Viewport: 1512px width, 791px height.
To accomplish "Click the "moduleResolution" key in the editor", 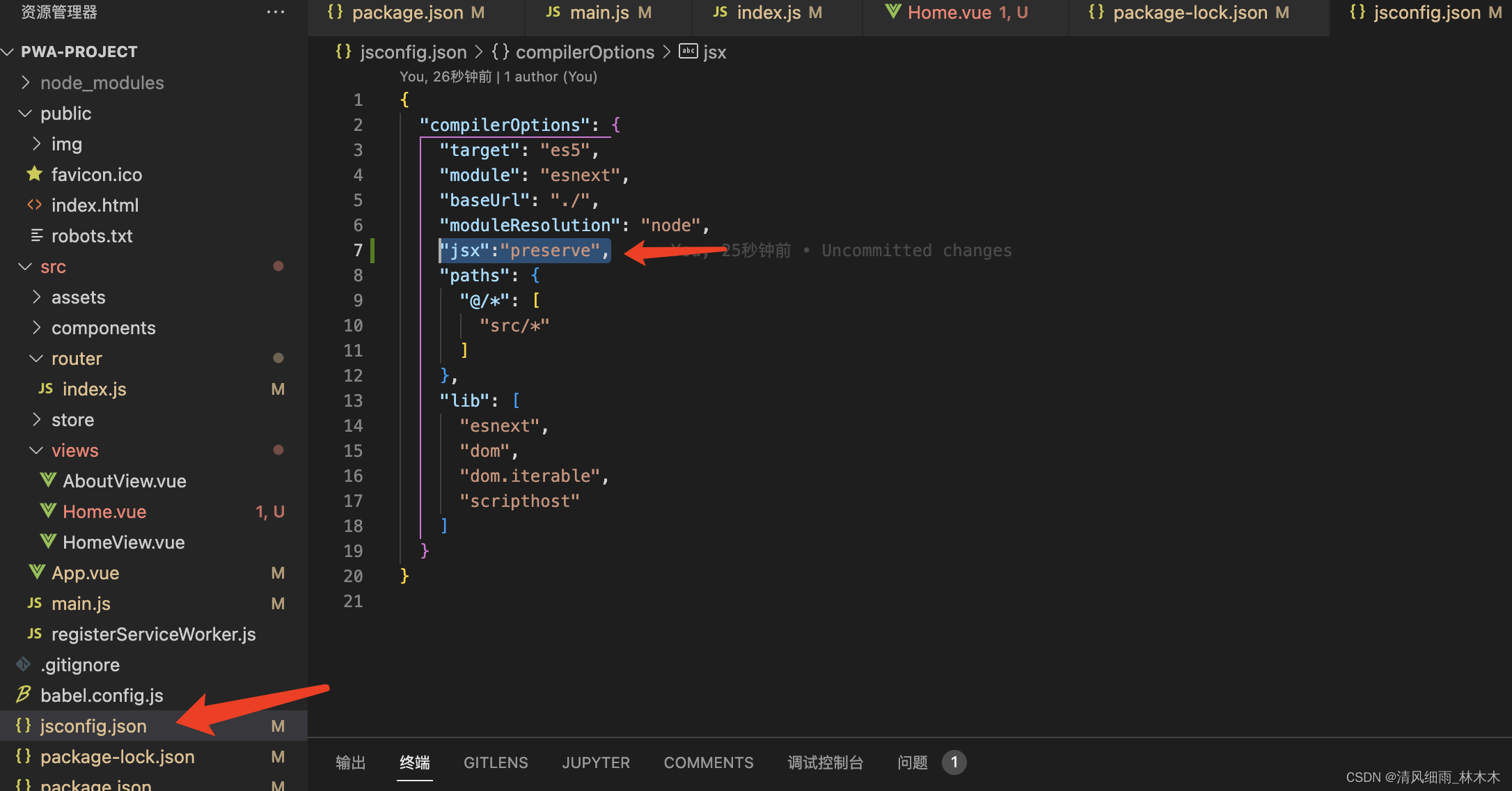I will (x=530, y=225).
